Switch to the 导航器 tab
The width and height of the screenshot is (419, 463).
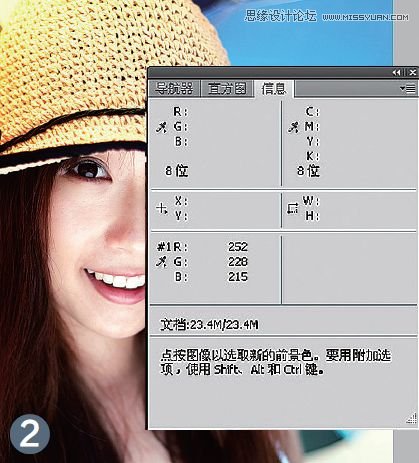[174, 89]
